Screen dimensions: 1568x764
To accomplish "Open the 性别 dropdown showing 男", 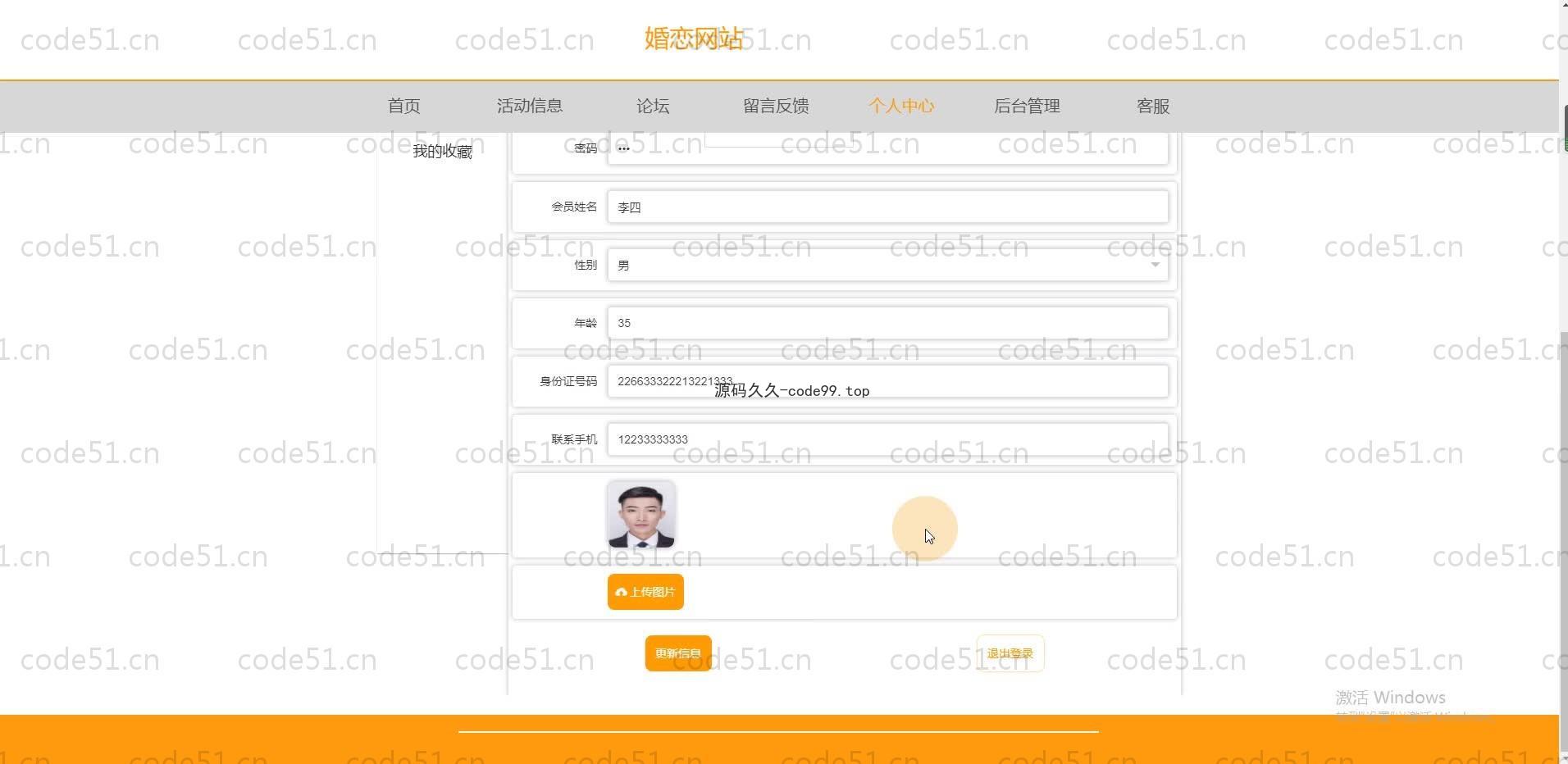I will click(888, 265).
